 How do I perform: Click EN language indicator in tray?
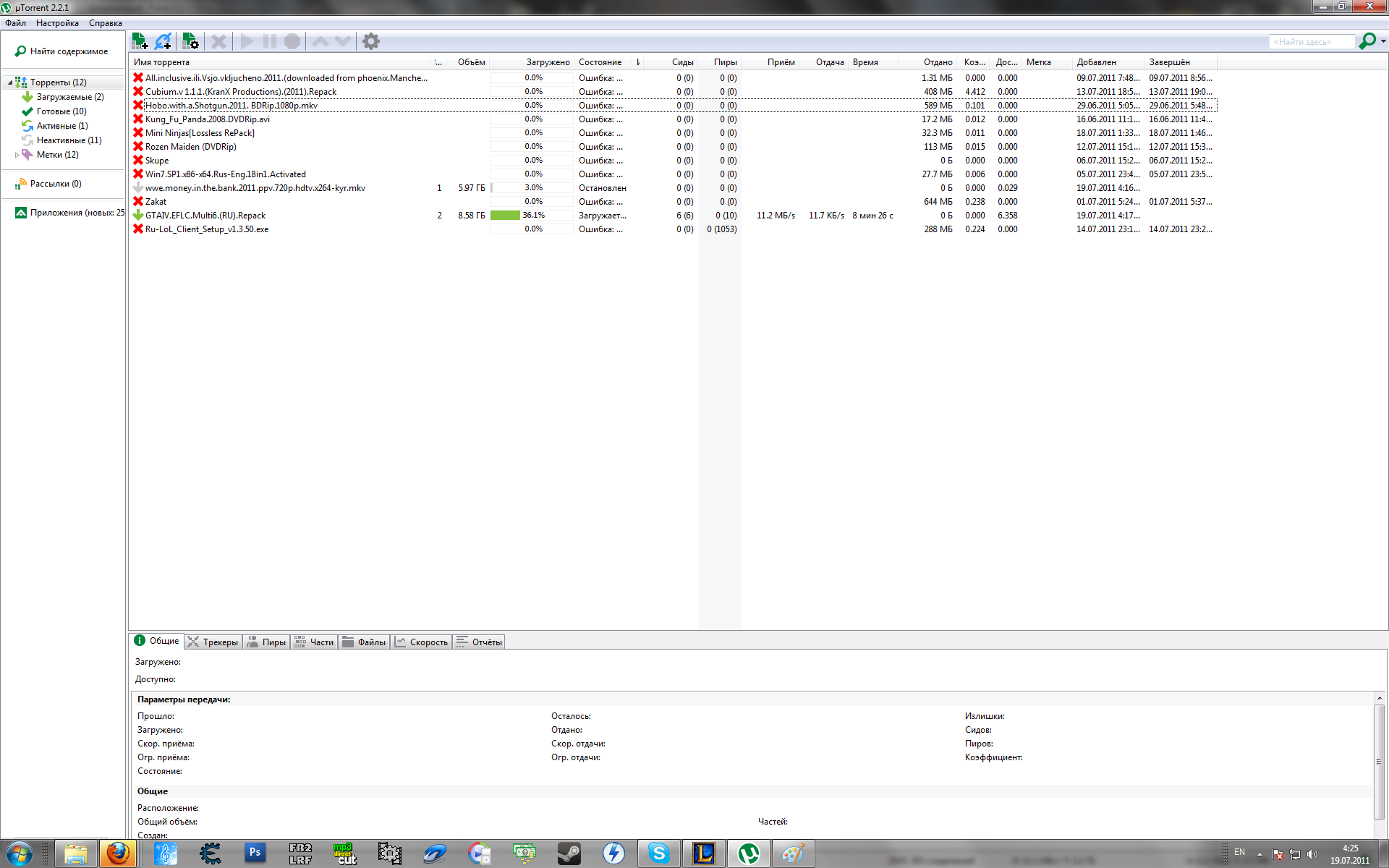point(1239,852)
